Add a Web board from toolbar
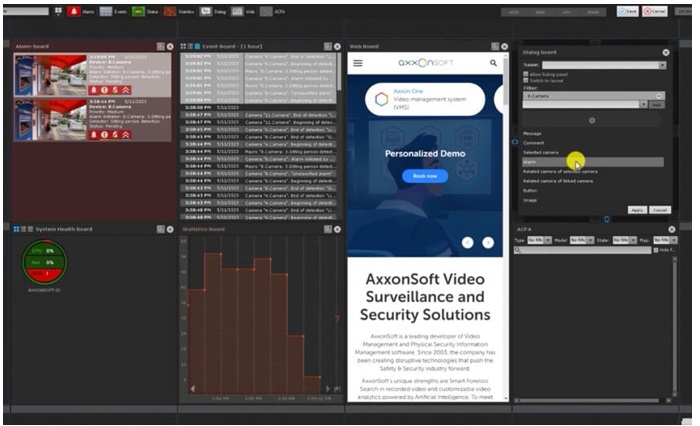 243,12
